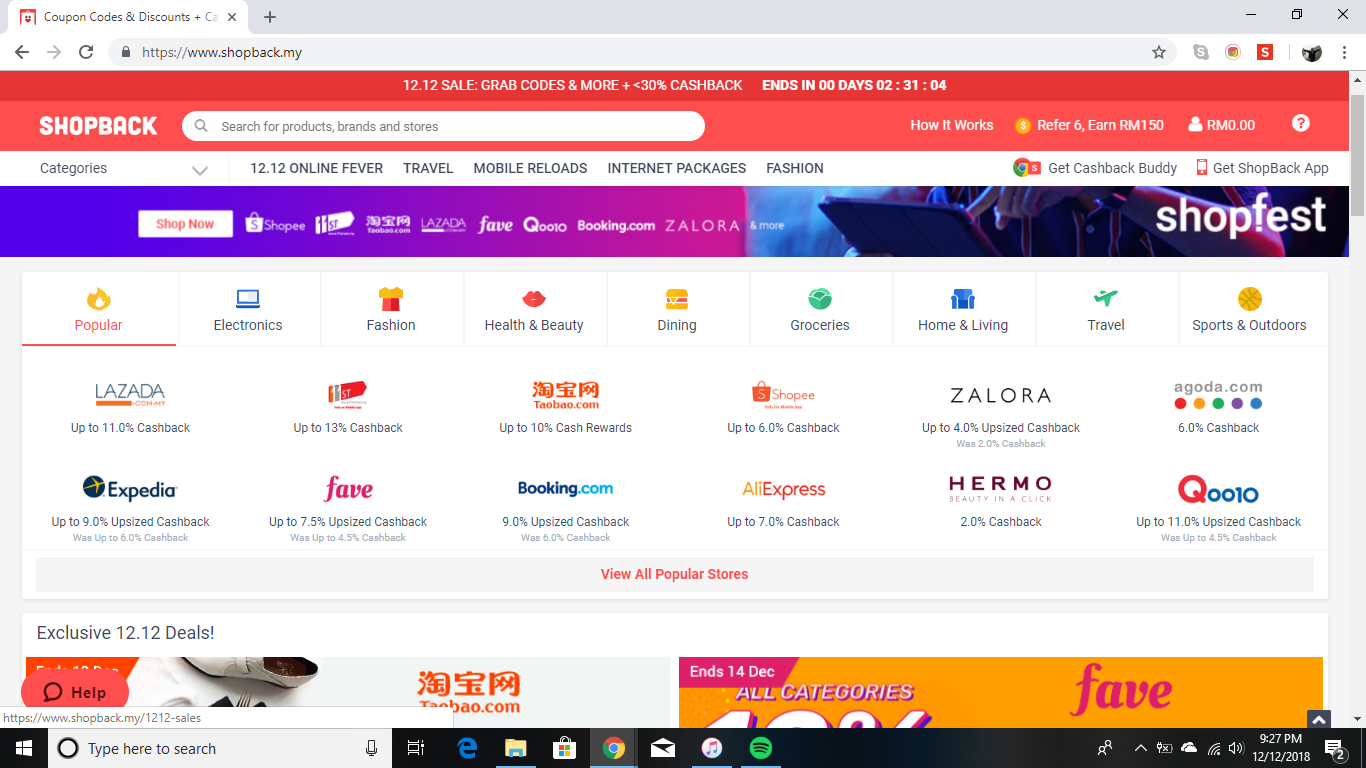
Task: Open the AliExpress store logo
Action: tap(784, 489)
